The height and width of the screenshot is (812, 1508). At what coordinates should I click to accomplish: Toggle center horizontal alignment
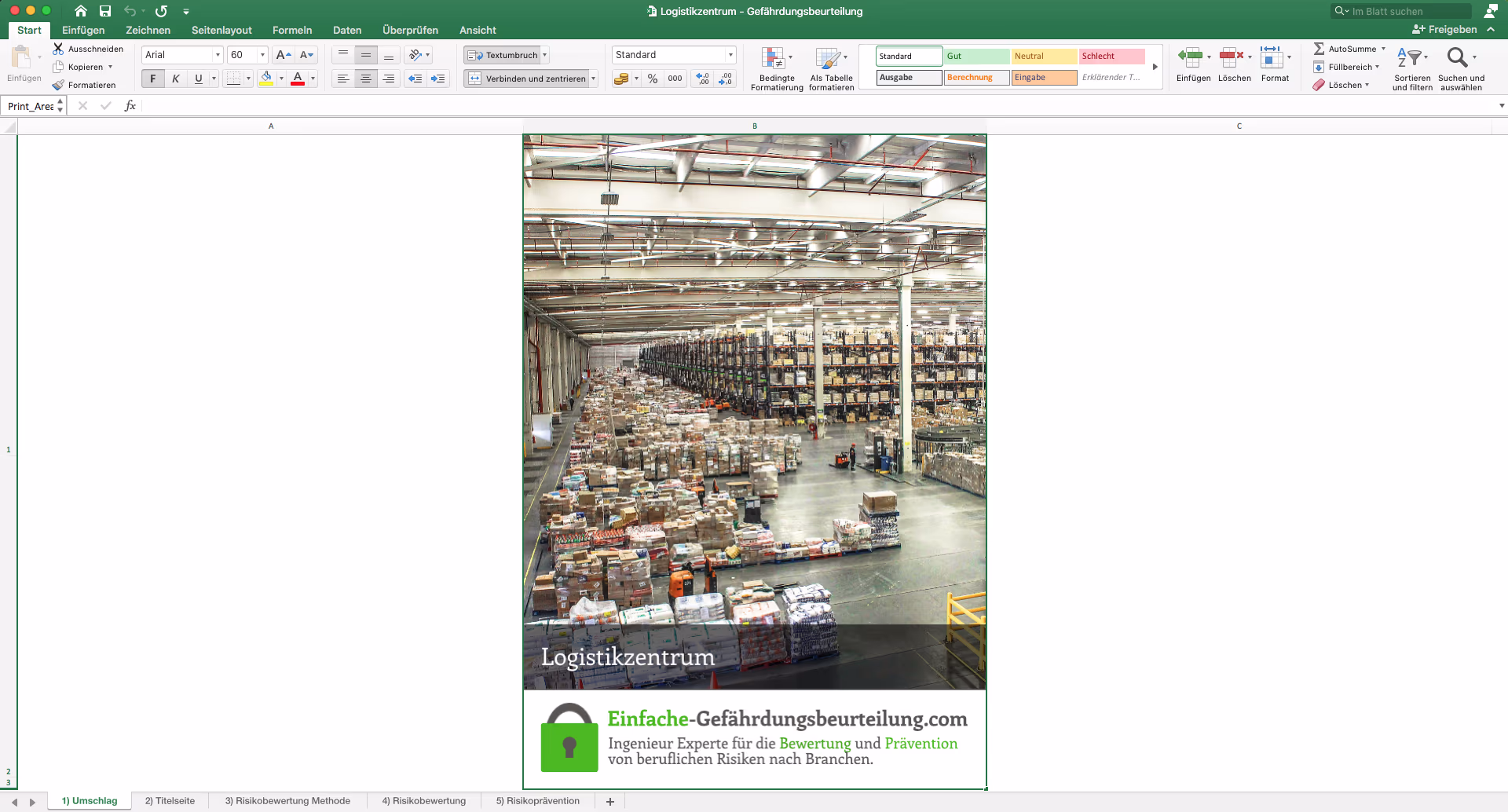(366, 79)
